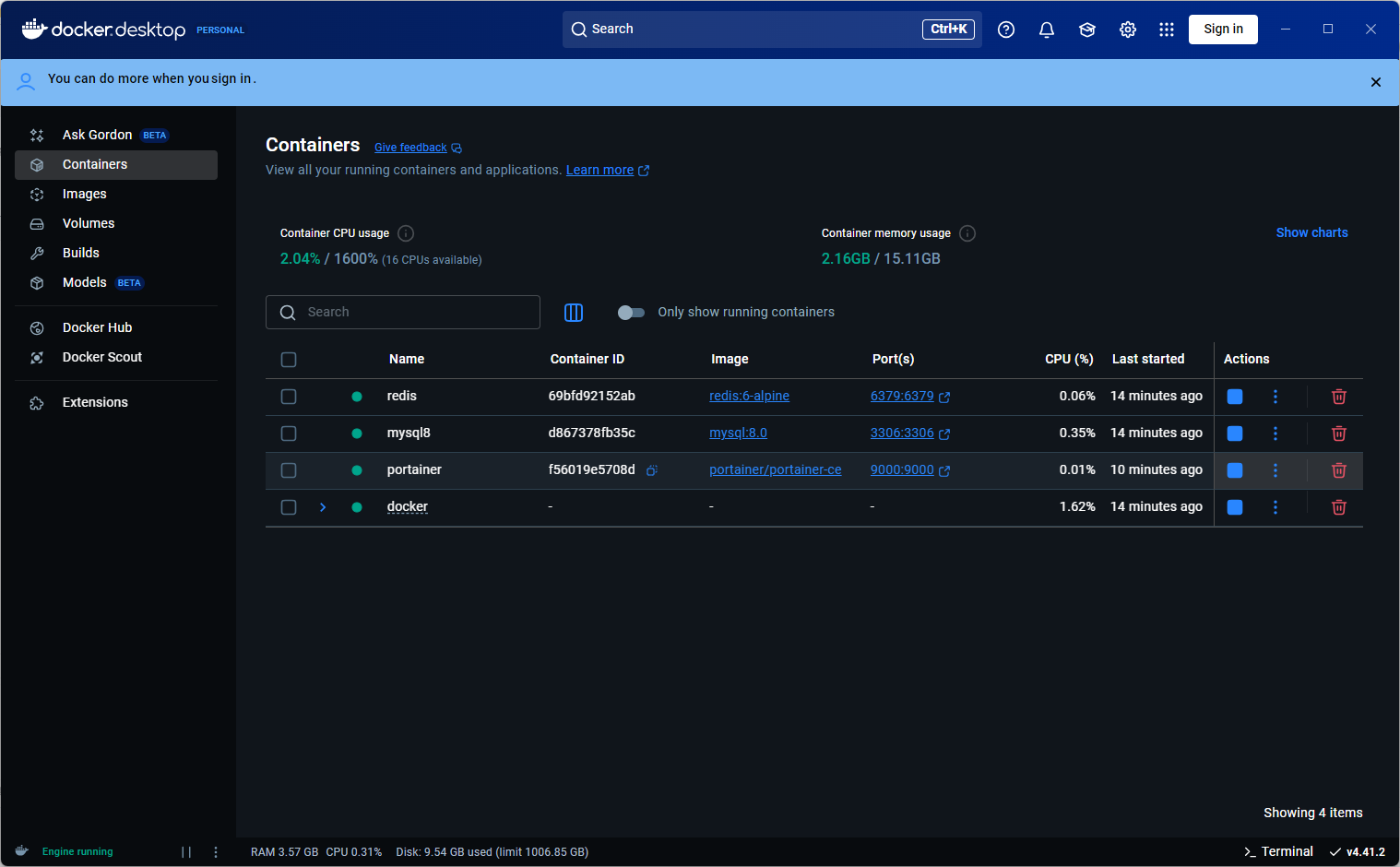The height and width of the screenshot is (867, 1400).
Task: Check the portainer row checkbox
Action: (289, 470)
